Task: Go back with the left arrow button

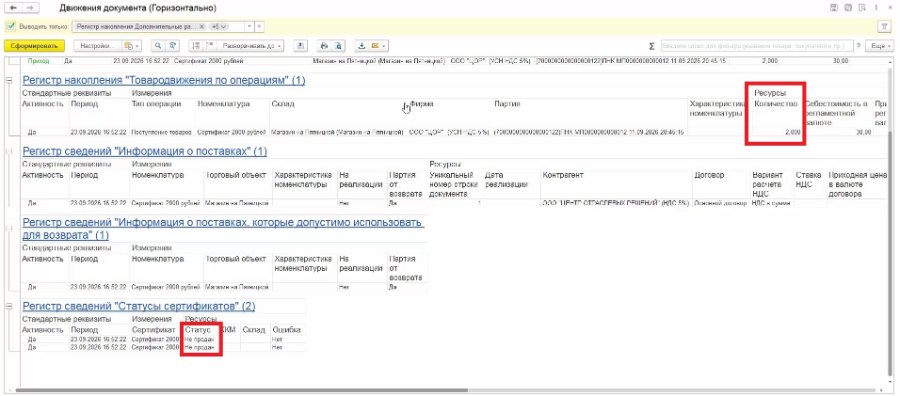Action: tap(14, 8)
